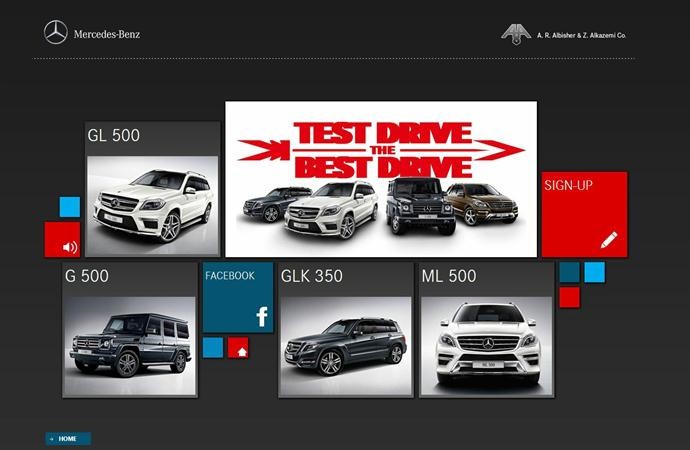Click the Mercedes-Benz star logo
Screen dimensions: 690x450
[x=56, y=33]
